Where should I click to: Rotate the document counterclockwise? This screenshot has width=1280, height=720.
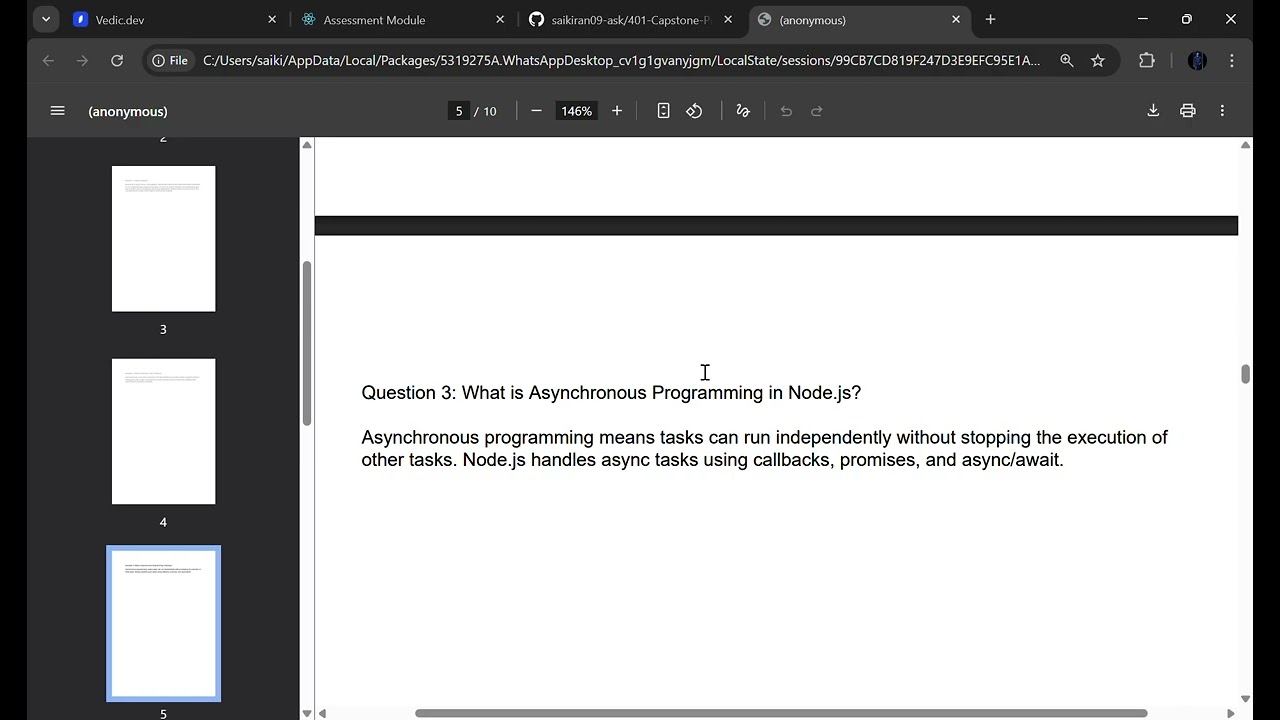point(694,111)
